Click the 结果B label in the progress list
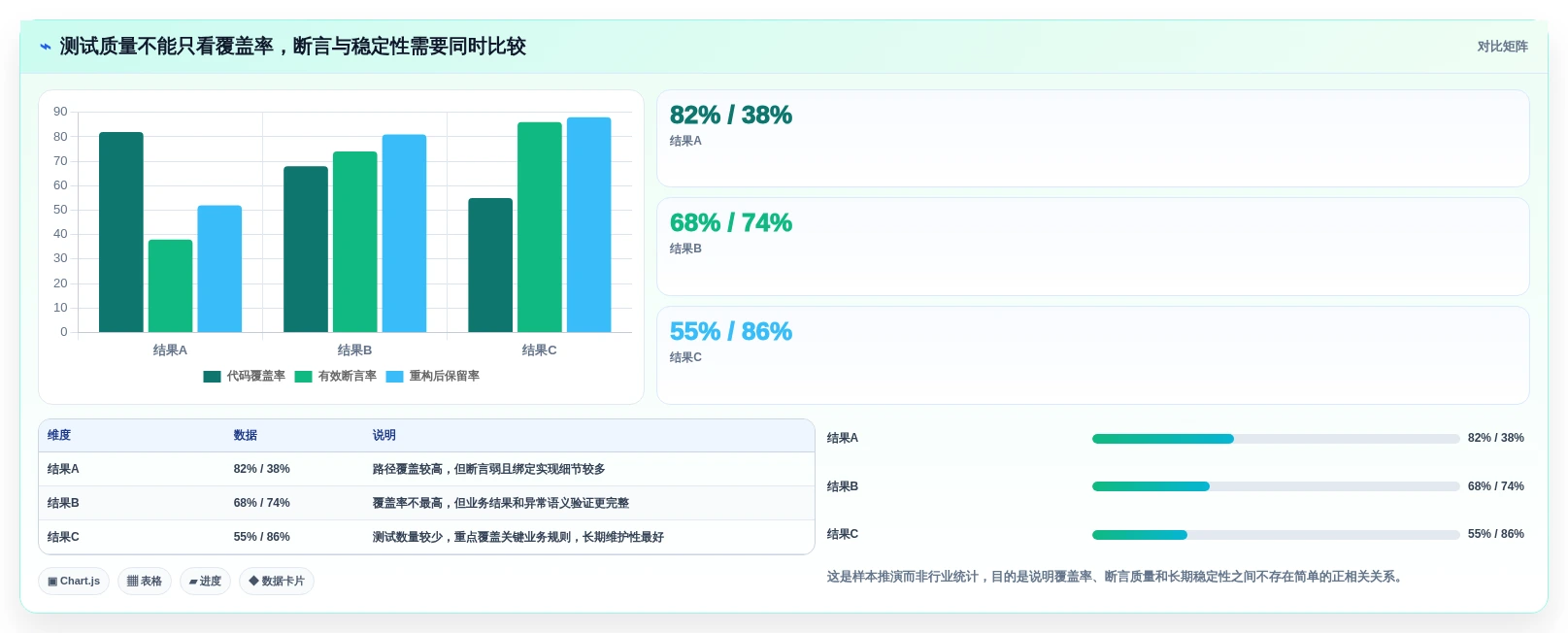 [x=843, y=486]
